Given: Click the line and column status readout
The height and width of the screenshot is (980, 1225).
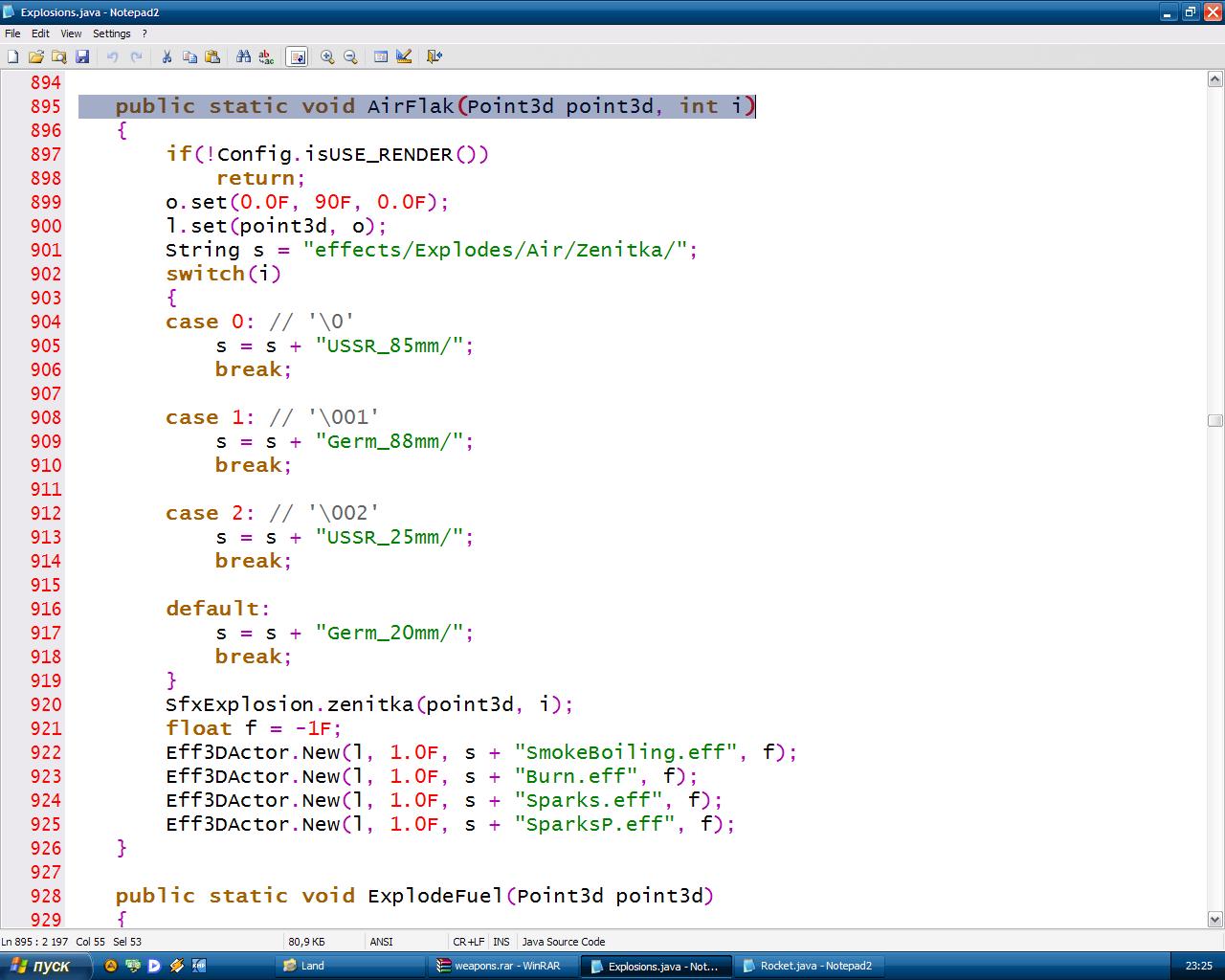Looking at the screenshot, I should click(x=72, y=942).
